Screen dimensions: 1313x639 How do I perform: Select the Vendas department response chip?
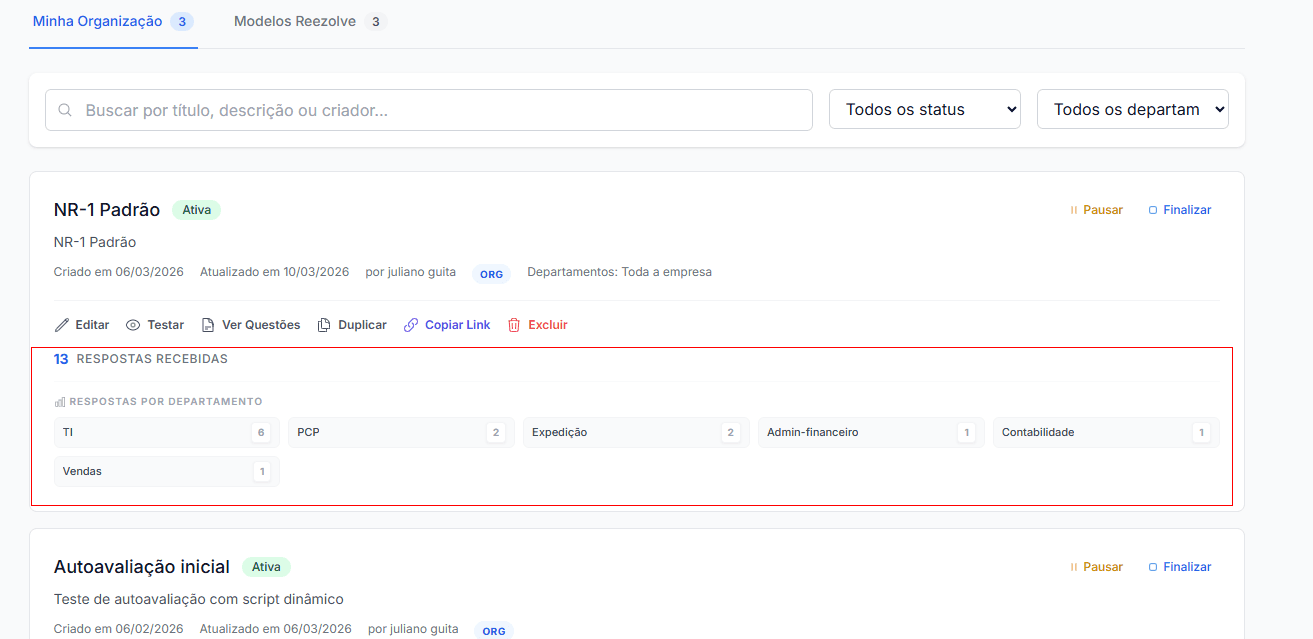(166, 471)
